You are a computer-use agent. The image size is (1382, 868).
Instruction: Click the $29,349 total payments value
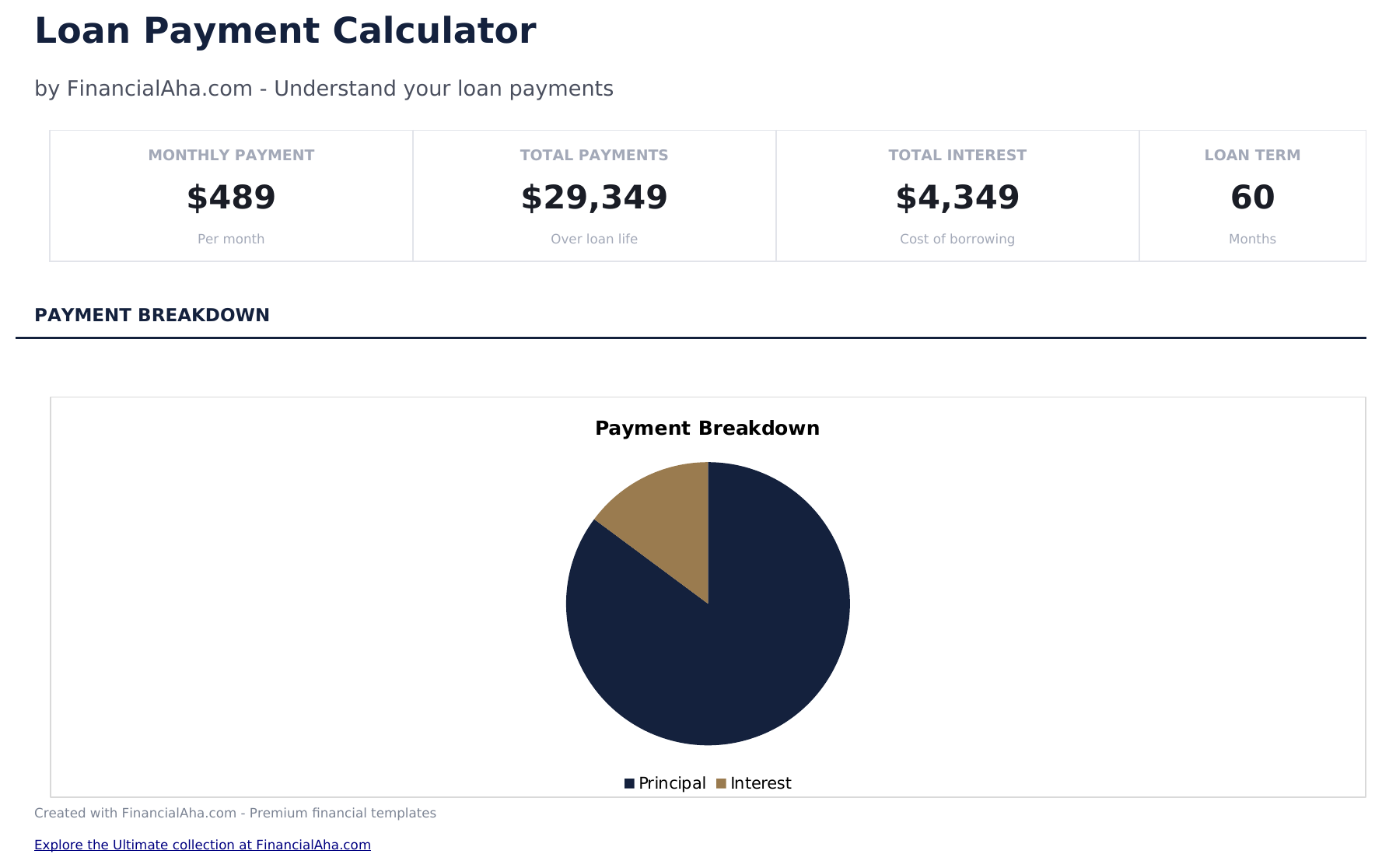(594, 198)
